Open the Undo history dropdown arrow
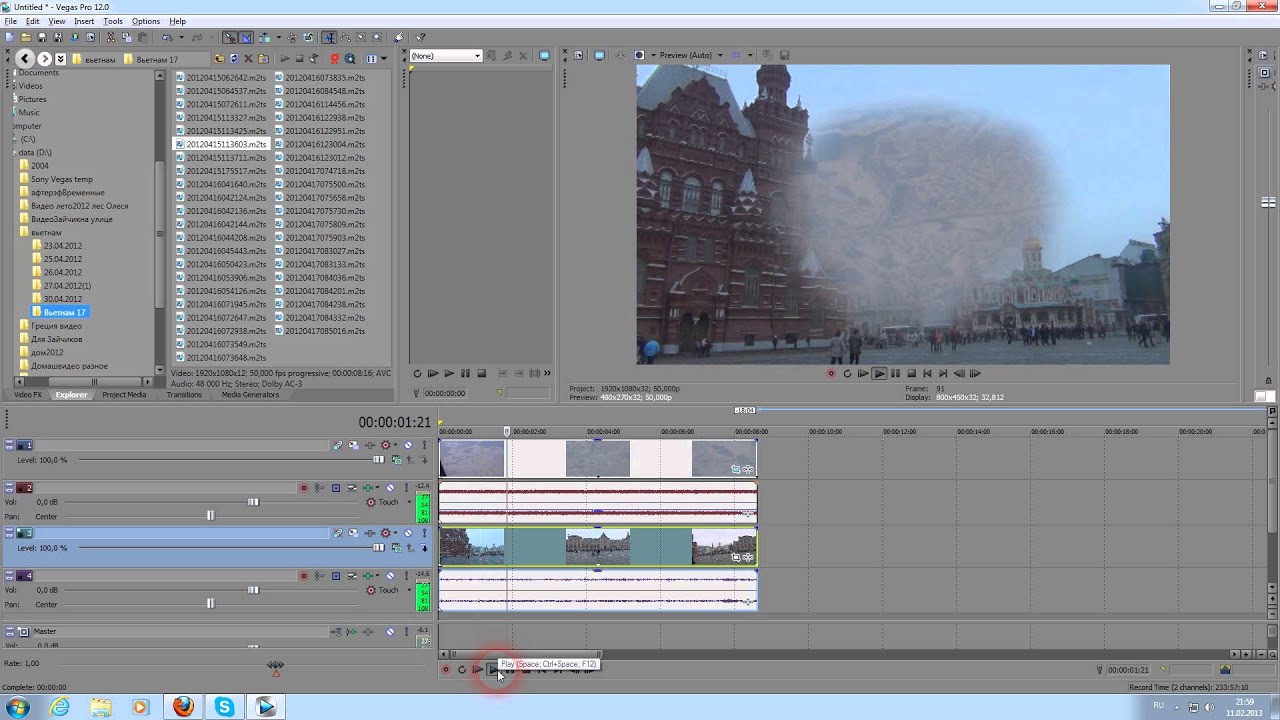Screen dimensions: 1280x720 [x=181, y=37]
